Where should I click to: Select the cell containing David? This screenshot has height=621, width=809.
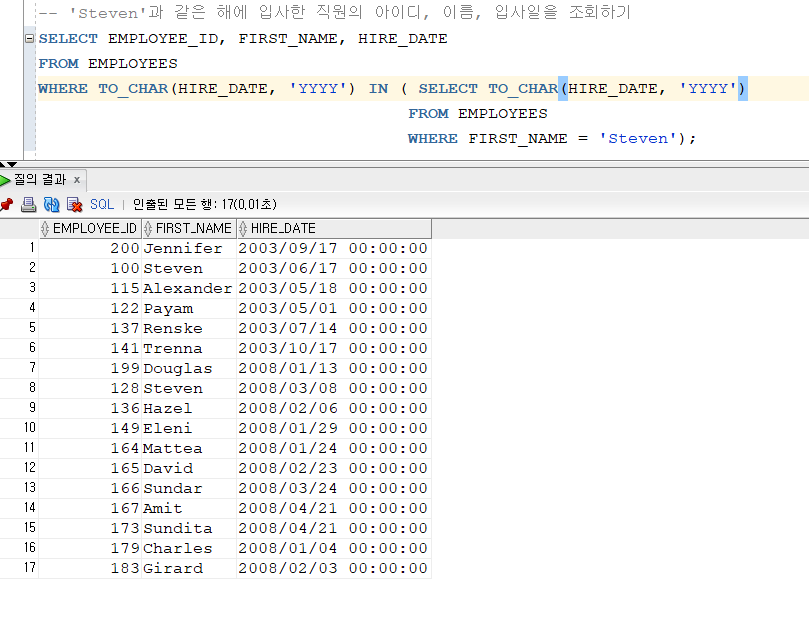189,468
